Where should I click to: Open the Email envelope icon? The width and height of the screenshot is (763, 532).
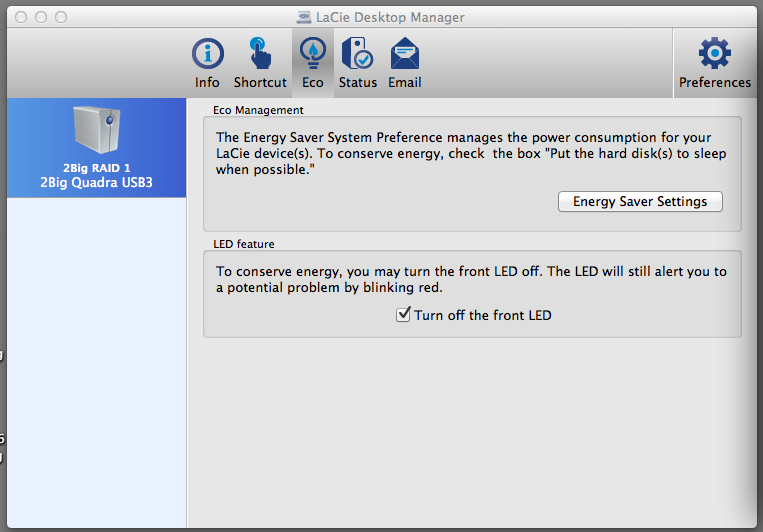pos(405,54)
